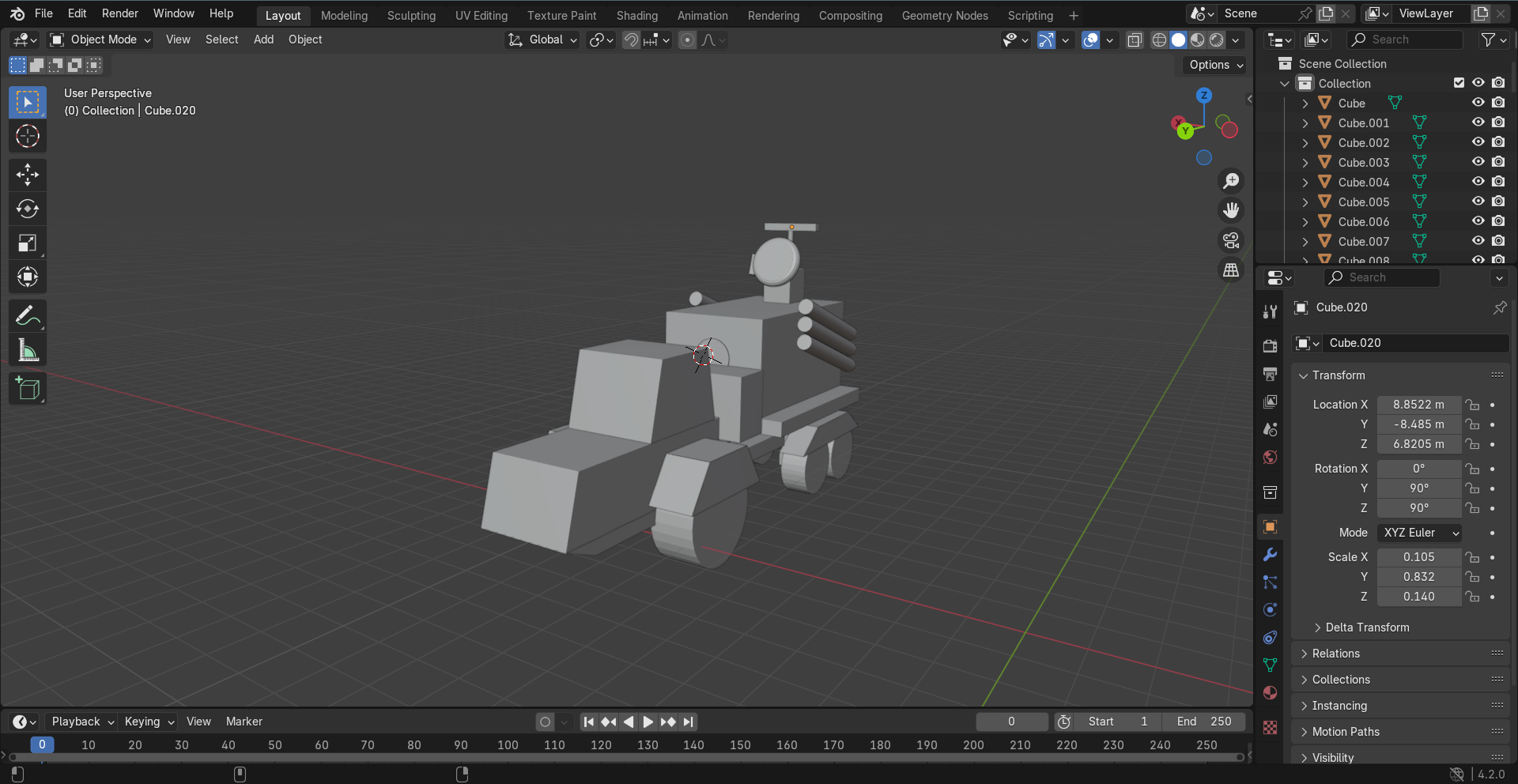The height and width of the screenshot is (784, 1518).
Task: Jump to the first frame
Action: pos(588,722)
